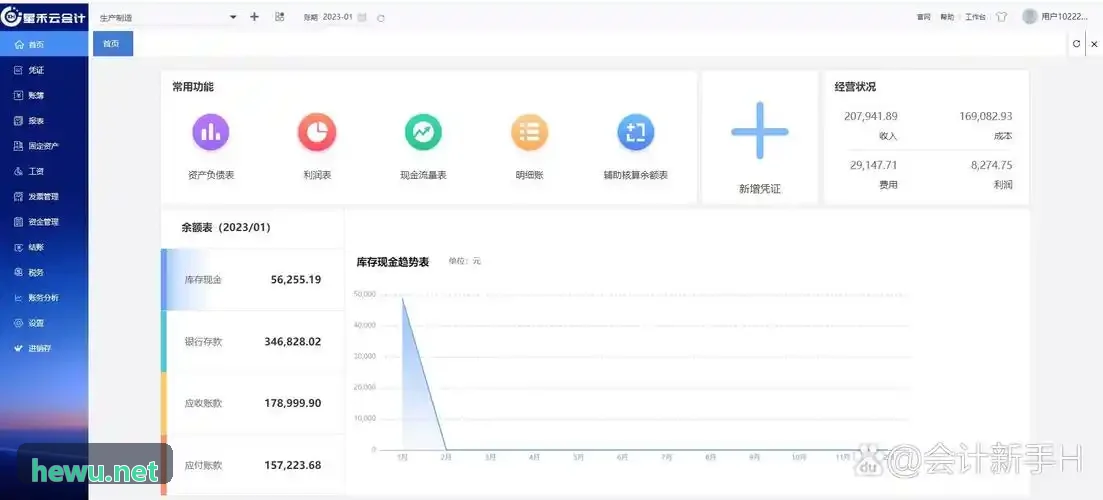The width and height of the screenshot is (1103, 500).
Task: Click the refresh icon beside the period
Action: tap(381, 18)
